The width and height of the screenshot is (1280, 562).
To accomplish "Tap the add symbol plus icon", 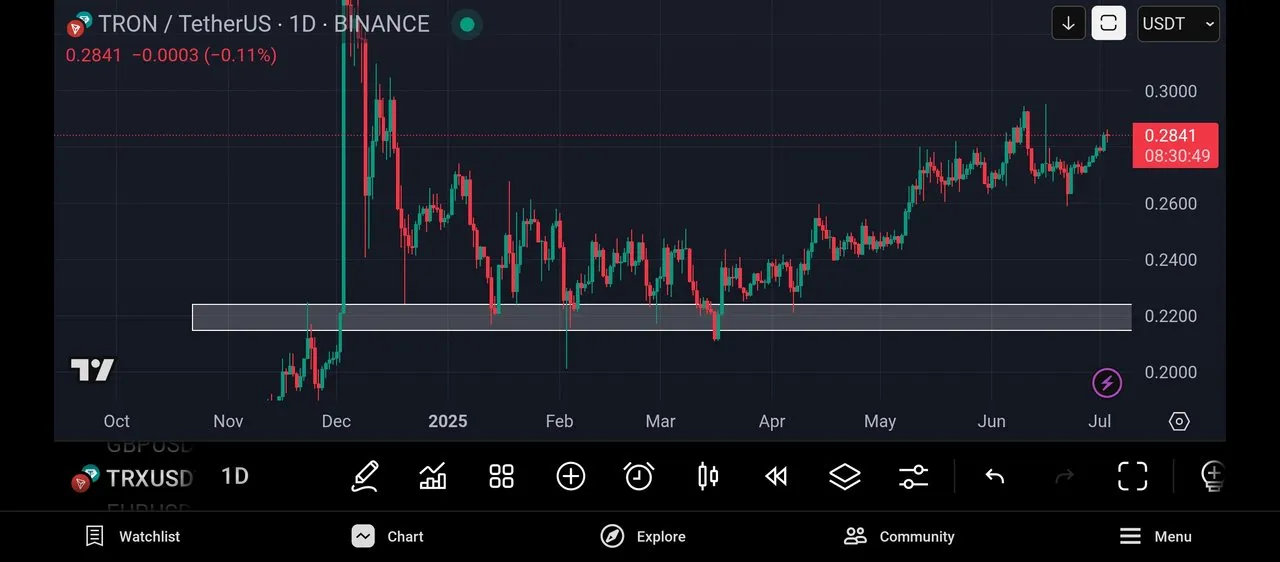I will (x=570, y=476).
